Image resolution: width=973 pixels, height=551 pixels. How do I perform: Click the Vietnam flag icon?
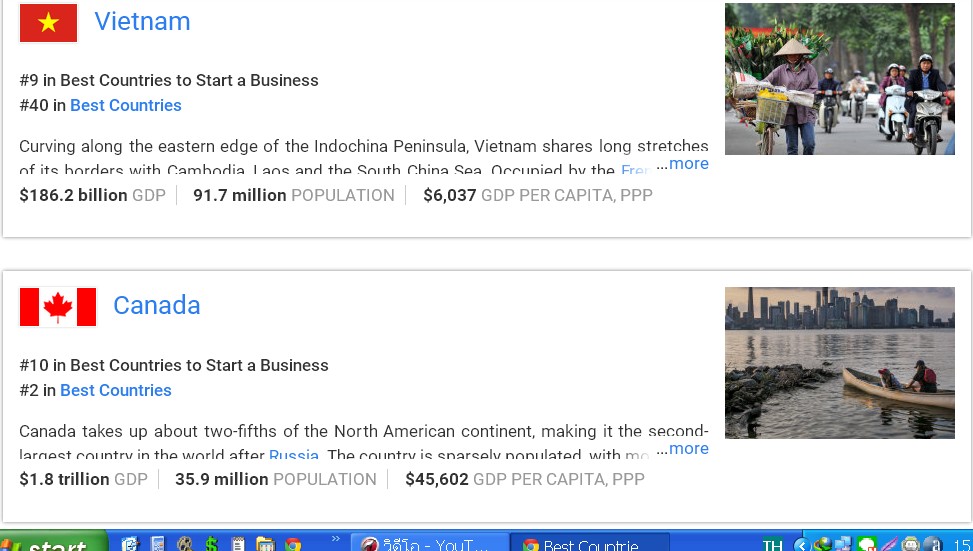pos(48,23)
